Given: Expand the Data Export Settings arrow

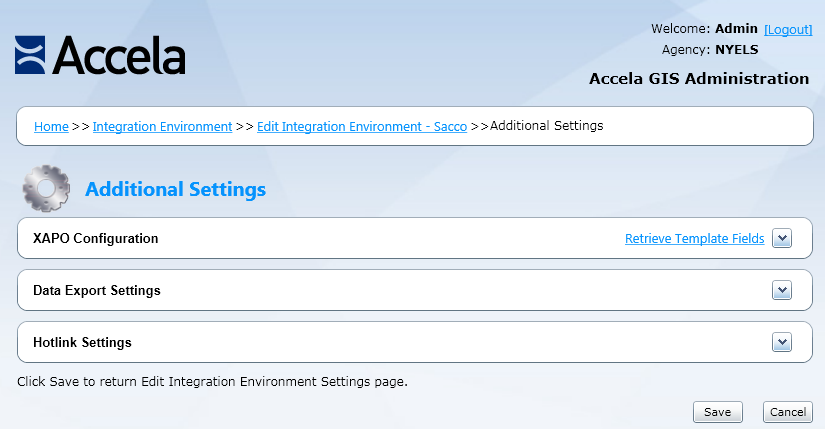Looking at the screenshot, I should pyautogui.click(x=782, y=290).
